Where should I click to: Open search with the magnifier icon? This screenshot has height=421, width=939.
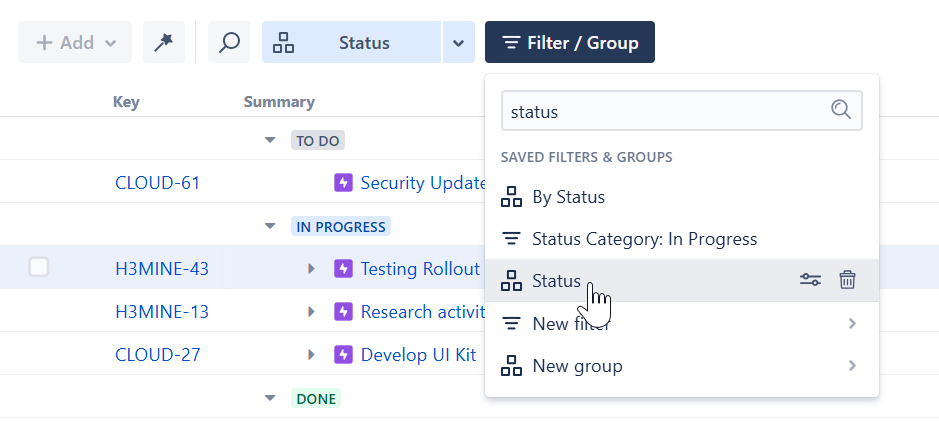pos(229,43)
